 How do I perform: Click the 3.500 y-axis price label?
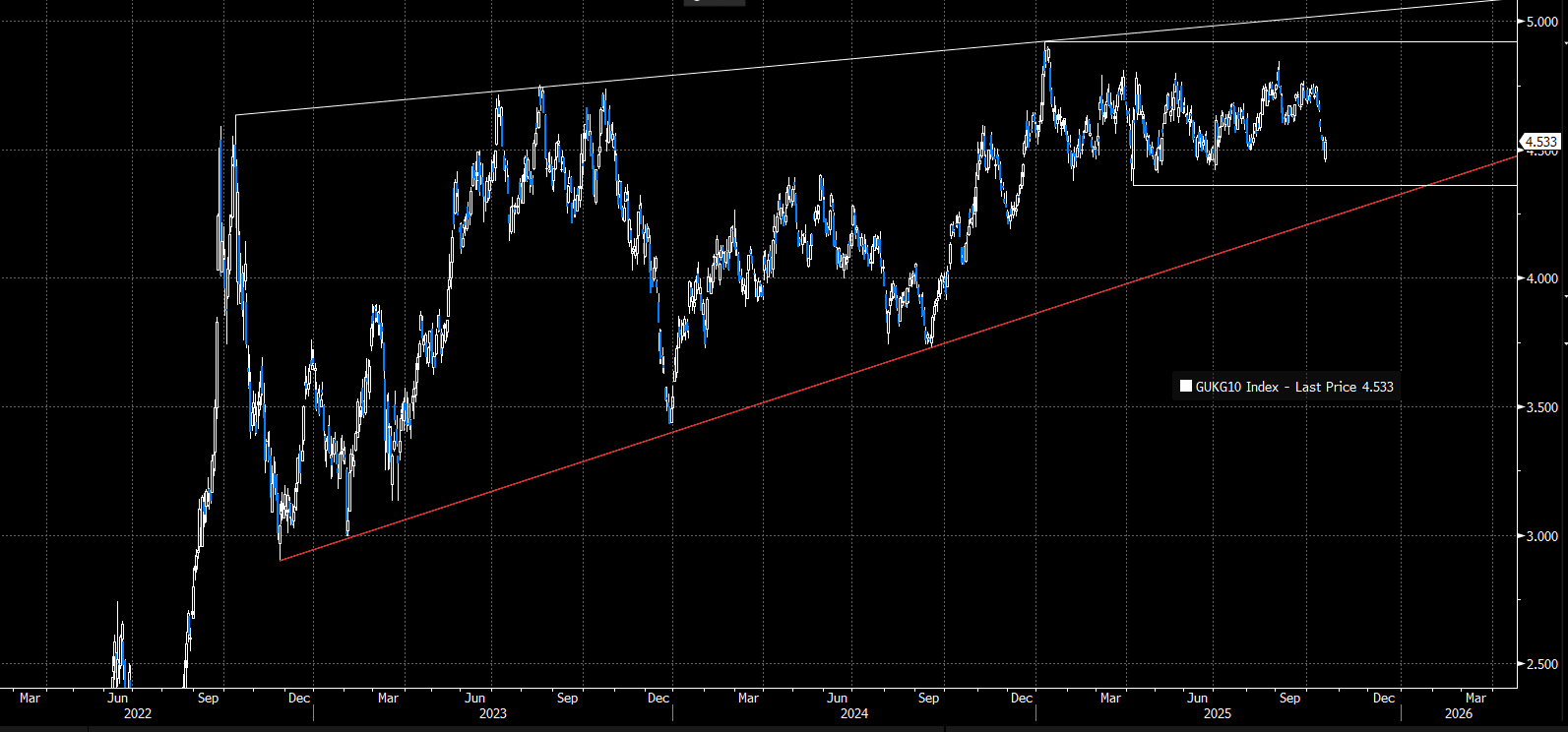point(1541,407)
